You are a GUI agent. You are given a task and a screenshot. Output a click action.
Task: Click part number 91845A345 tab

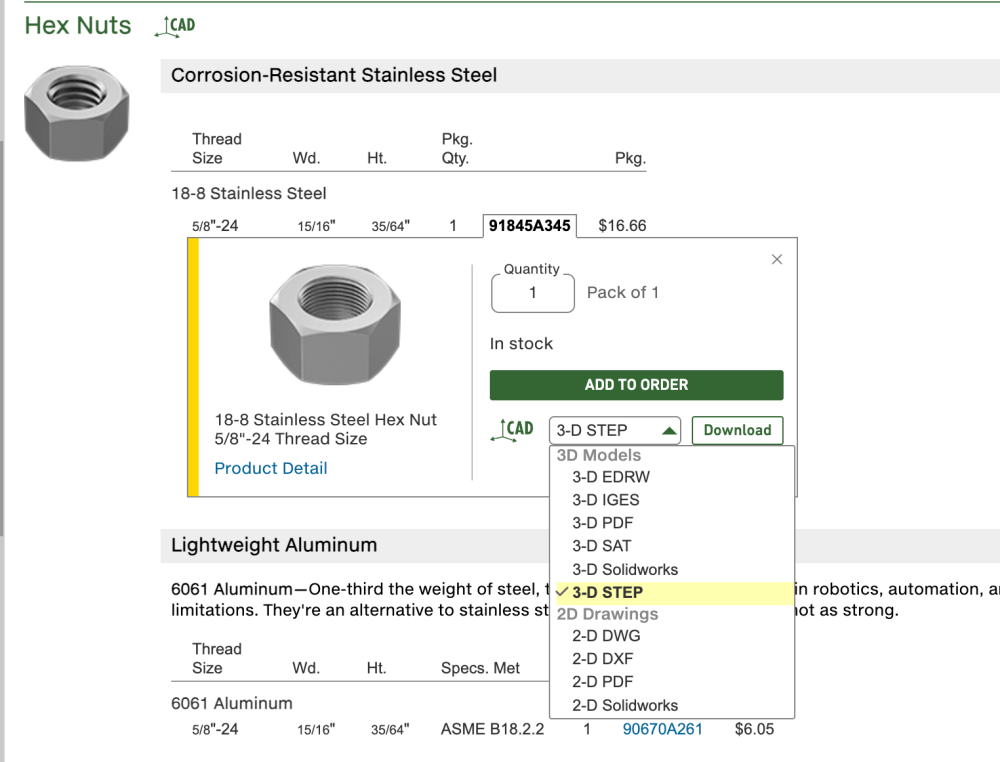(529, 226)
